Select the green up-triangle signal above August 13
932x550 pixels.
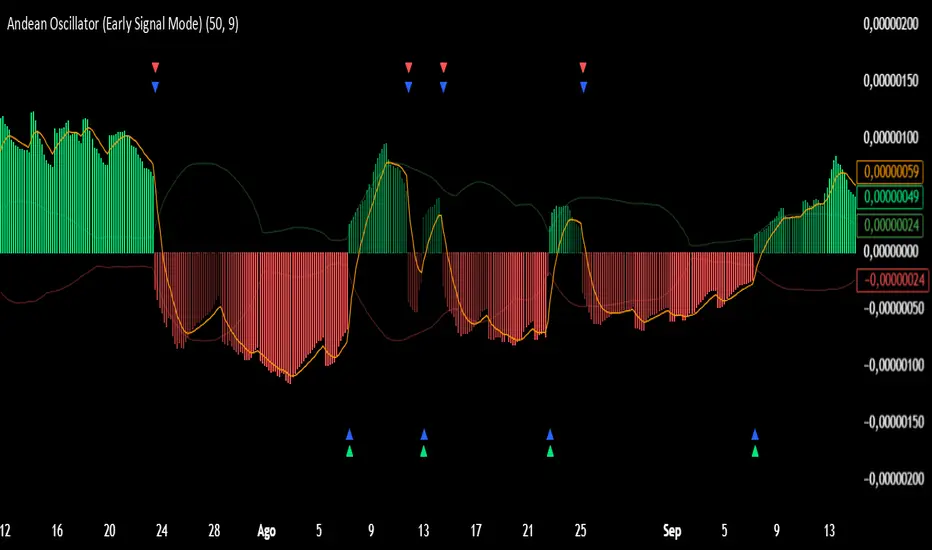pyautogui.click(x=424, y=451)
